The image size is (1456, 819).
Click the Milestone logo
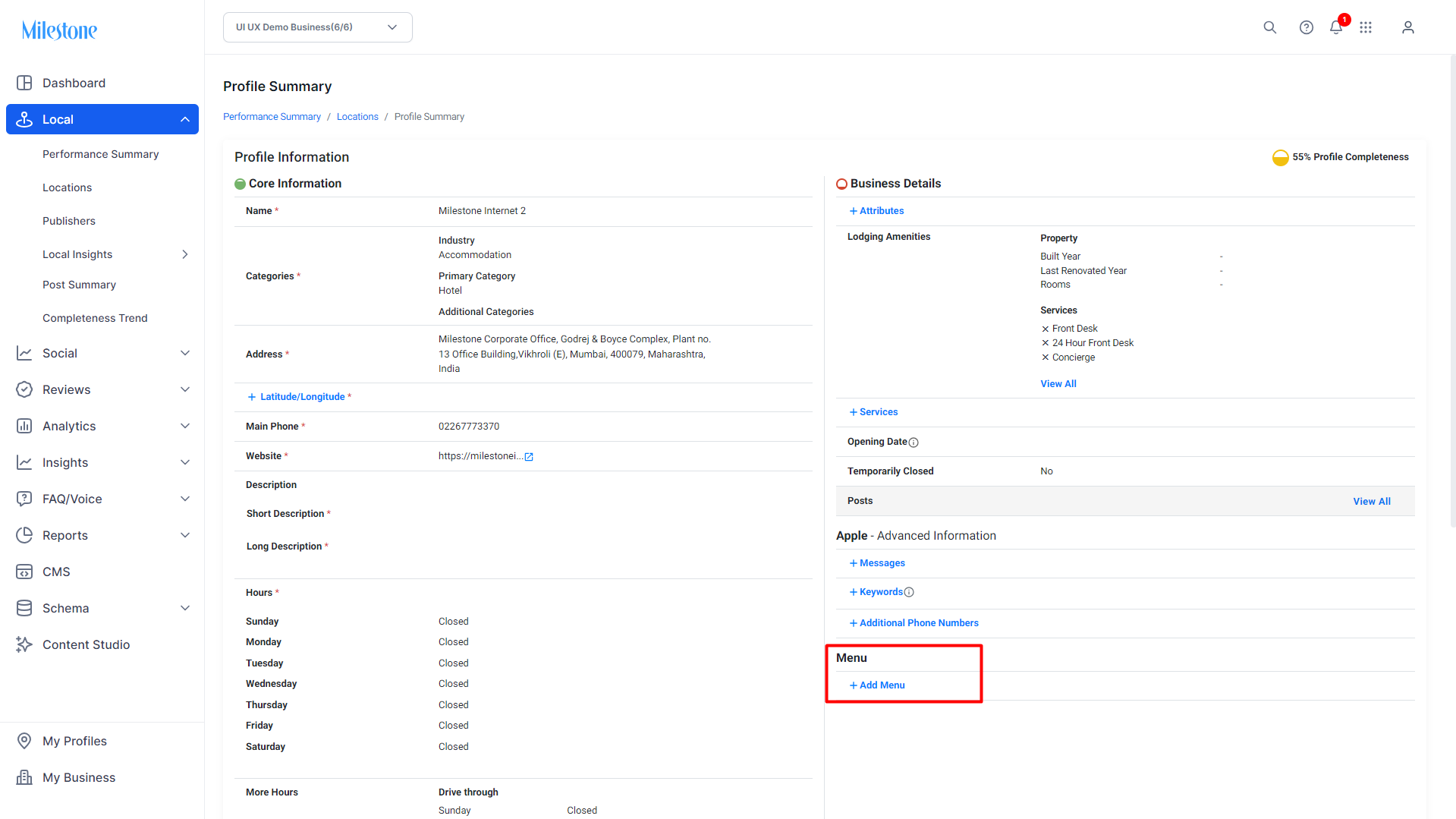[59, 30]
